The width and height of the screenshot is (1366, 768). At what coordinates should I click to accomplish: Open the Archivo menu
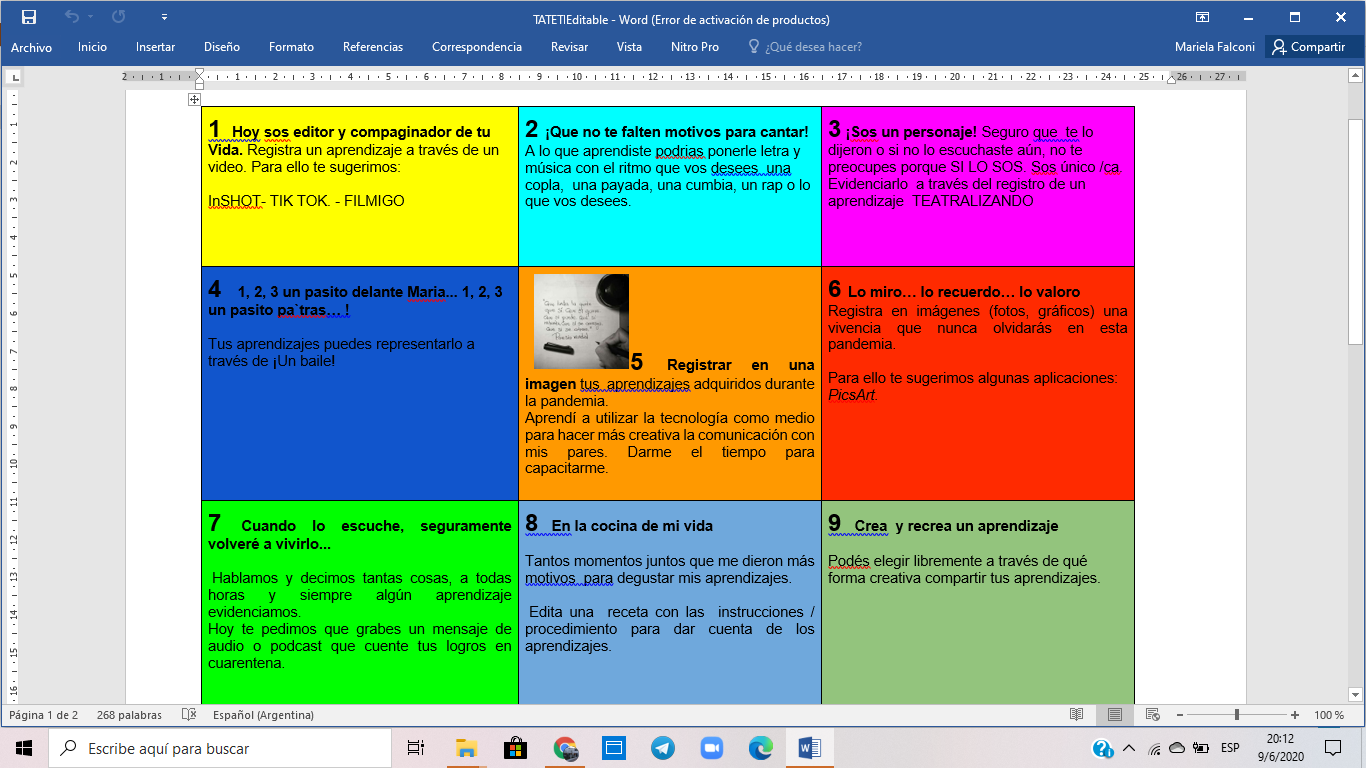pyautogui.click(x=31, y=47)
